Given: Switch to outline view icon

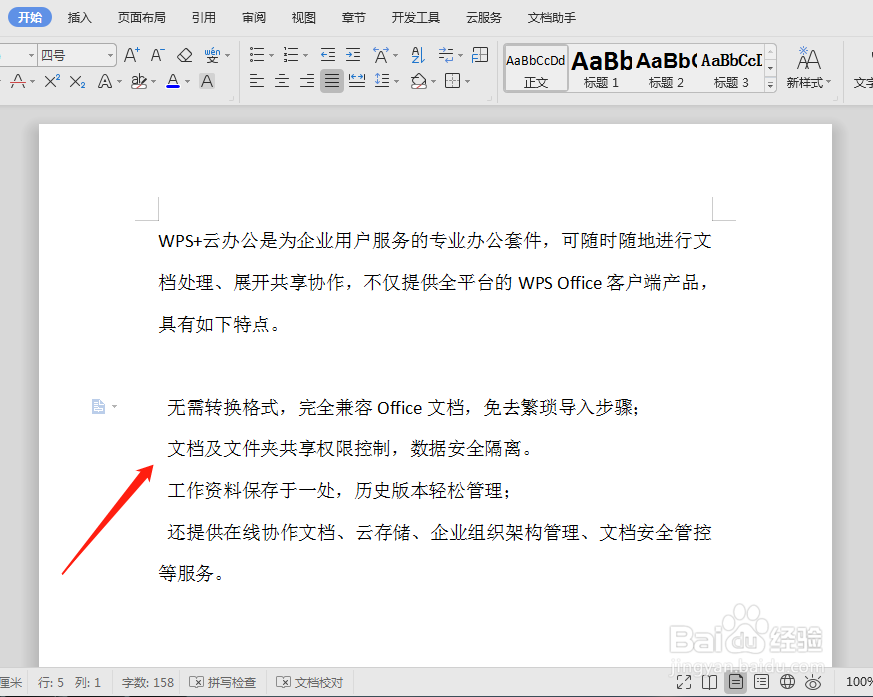Looking at the screenshot, I should pyautogui.click(x=761, y=682).
